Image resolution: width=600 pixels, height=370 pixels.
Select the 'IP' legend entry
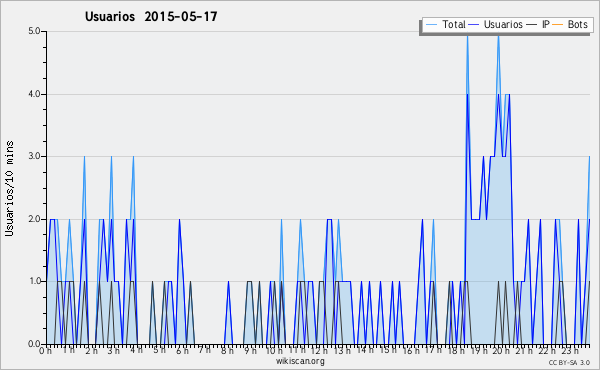point(546,24)
